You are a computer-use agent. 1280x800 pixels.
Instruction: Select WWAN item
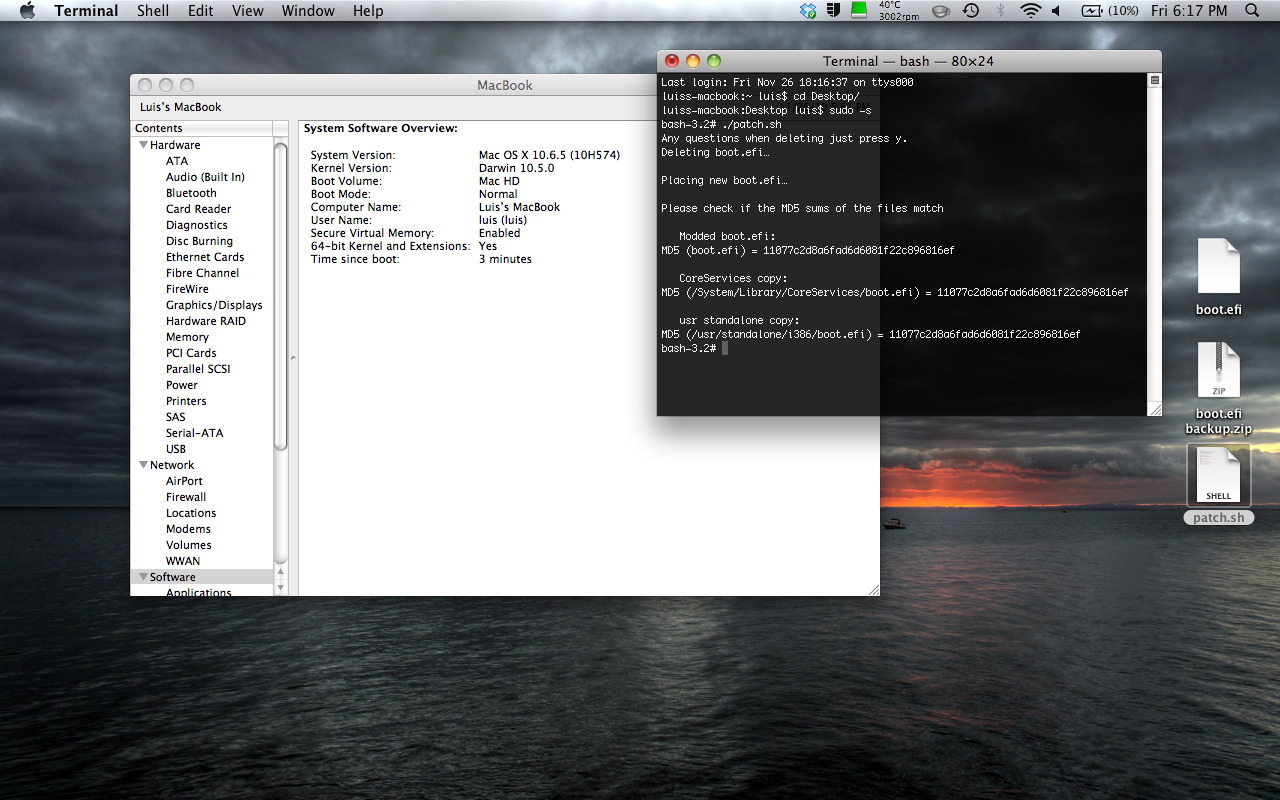coord(183,561)
